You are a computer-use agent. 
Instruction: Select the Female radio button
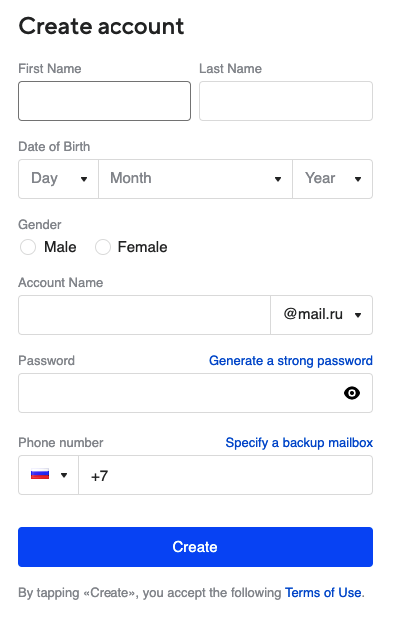pos(102,247)
